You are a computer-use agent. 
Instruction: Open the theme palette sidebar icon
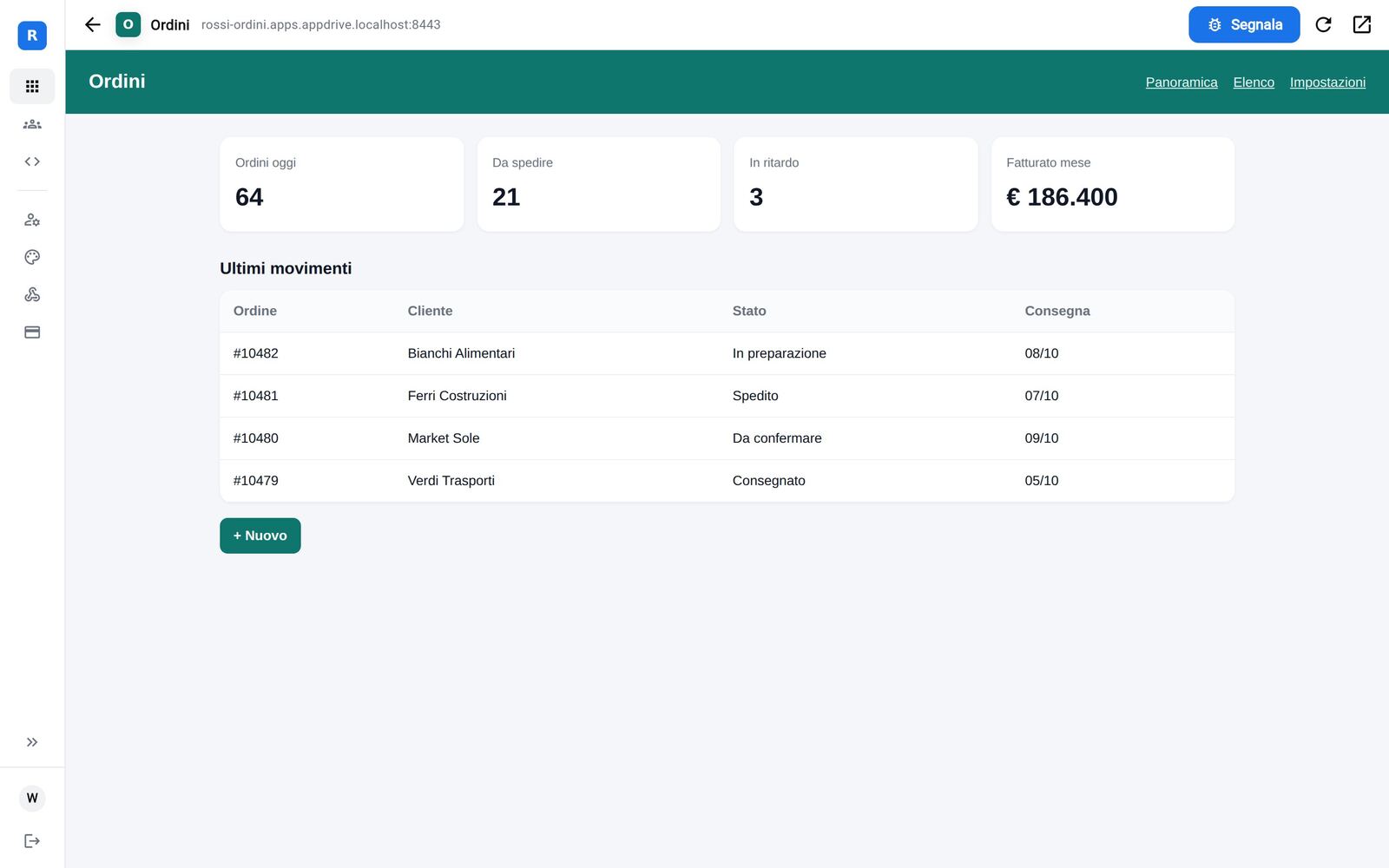coord(32,257)
